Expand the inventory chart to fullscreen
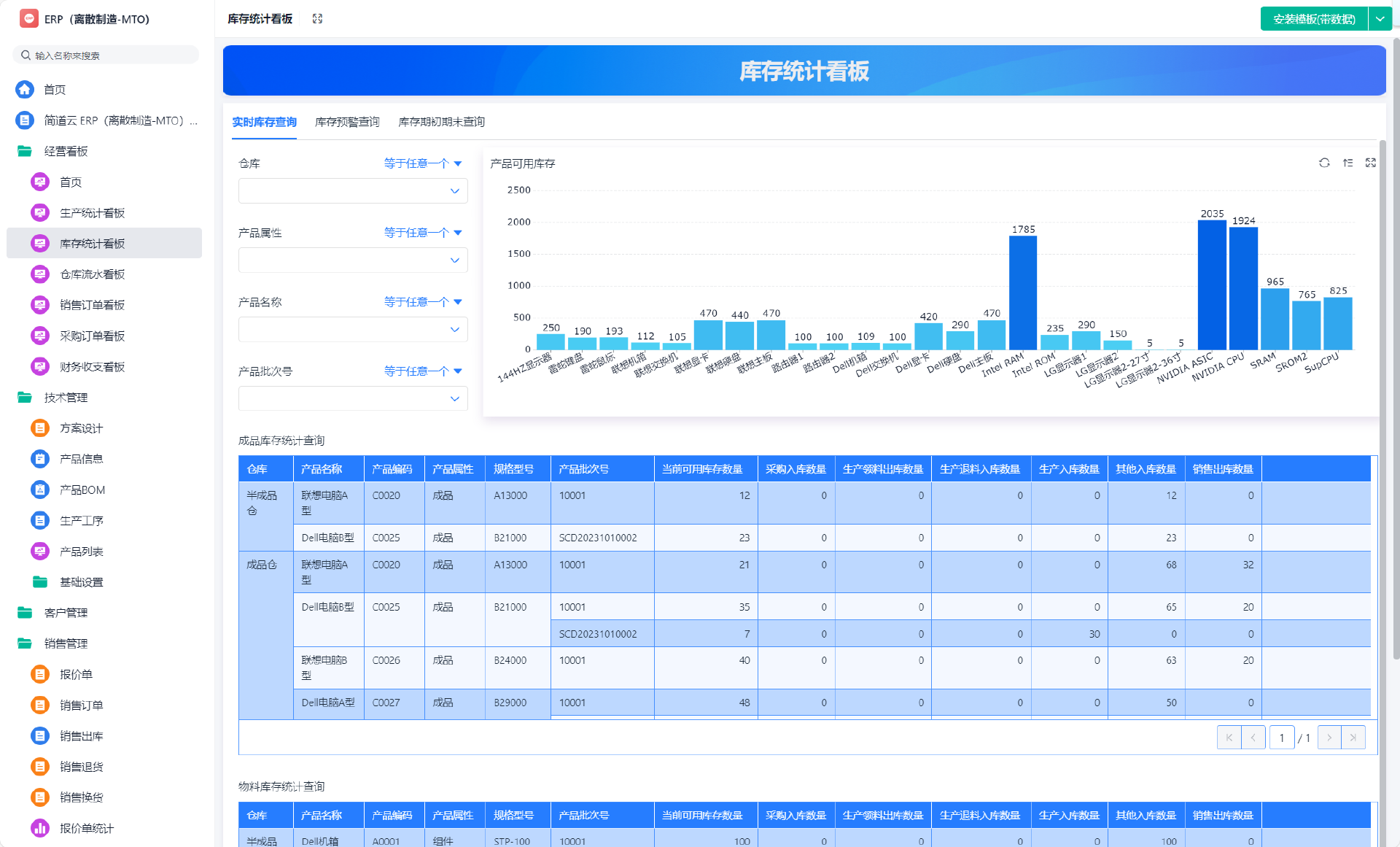Image resolution: width=1400 pixels, height=847 pixels. point(1370,163)
